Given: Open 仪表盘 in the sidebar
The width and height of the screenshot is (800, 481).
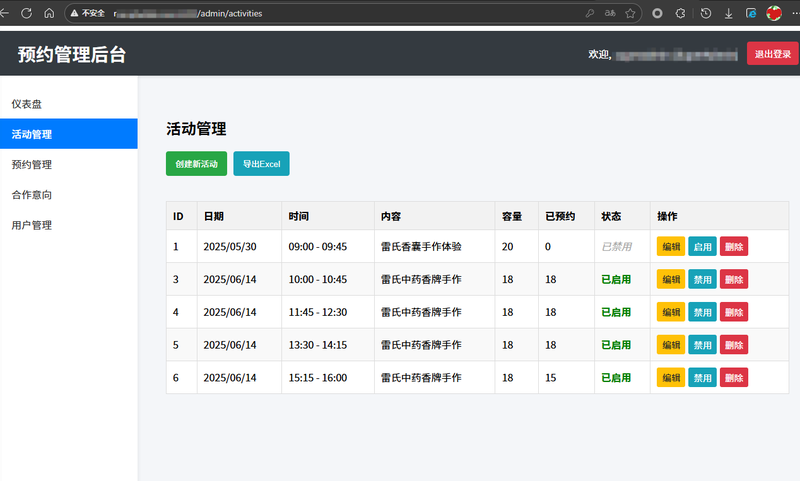Looking at the screenshot, I should click(x=26, y=104).
